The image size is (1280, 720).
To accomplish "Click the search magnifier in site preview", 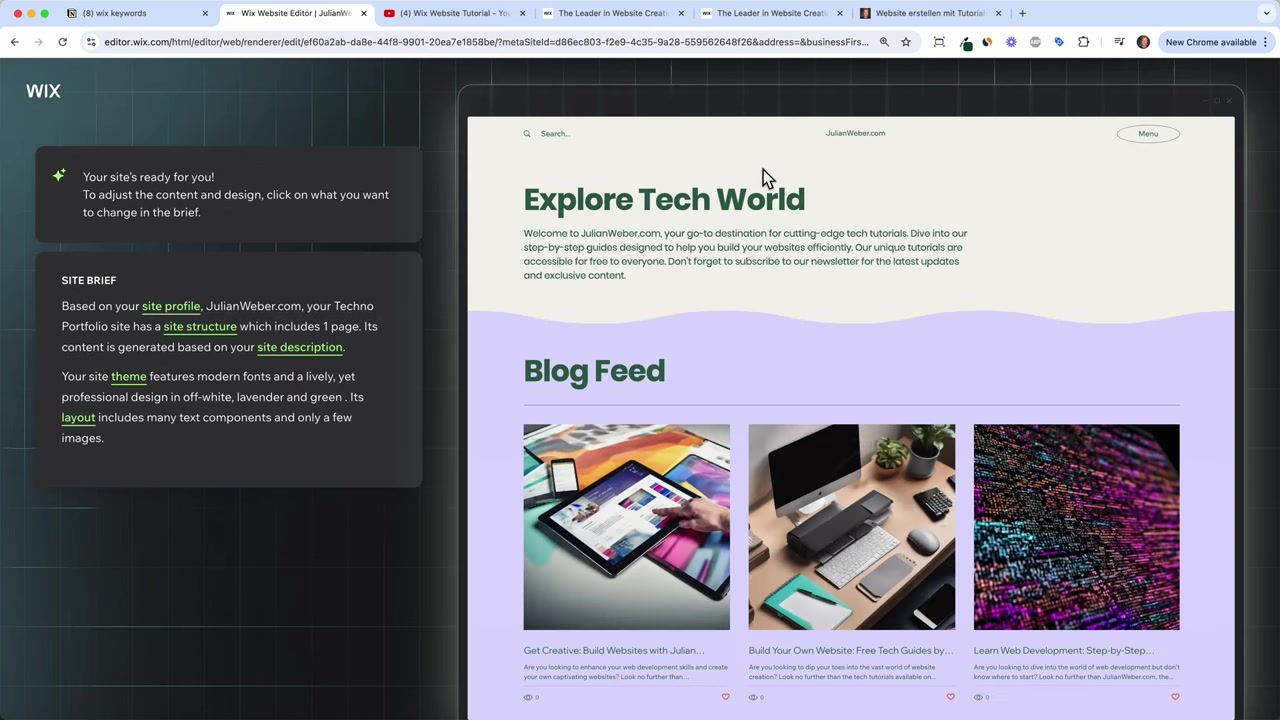I will [x=527, y=133].
